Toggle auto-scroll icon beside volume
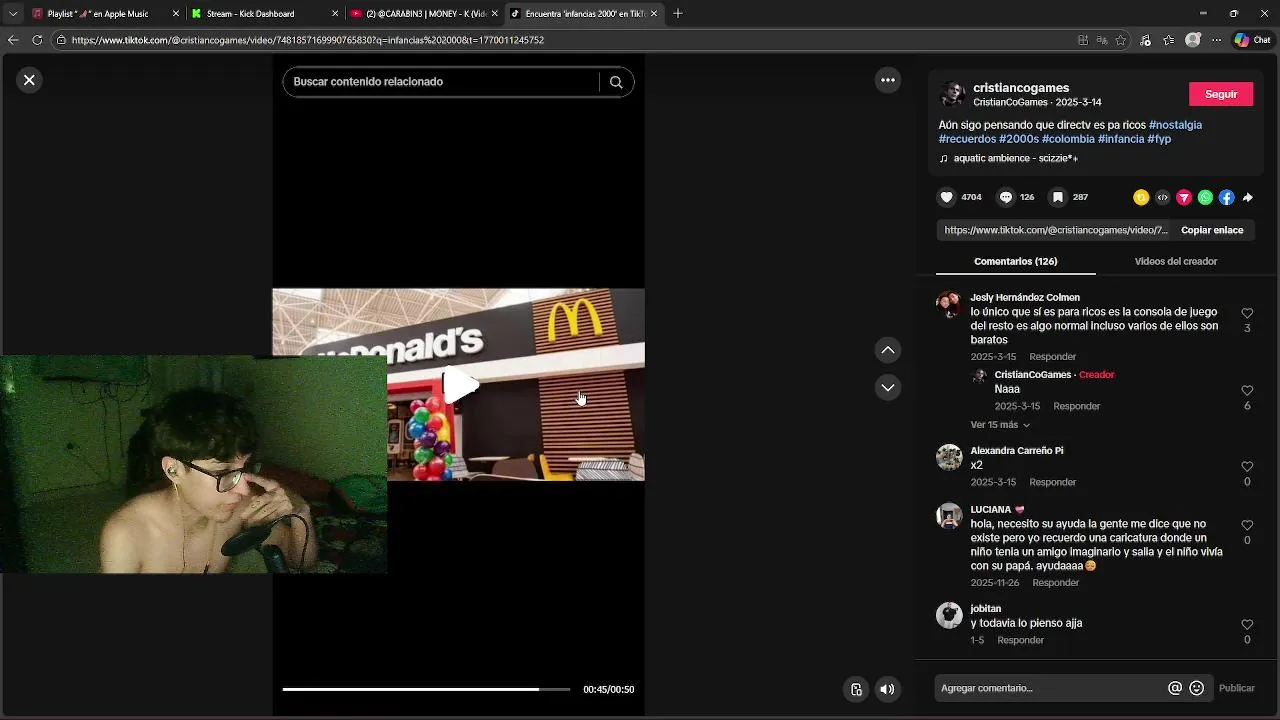The width and height of the screenshot is (1280, 720). (x=856, y=689)
